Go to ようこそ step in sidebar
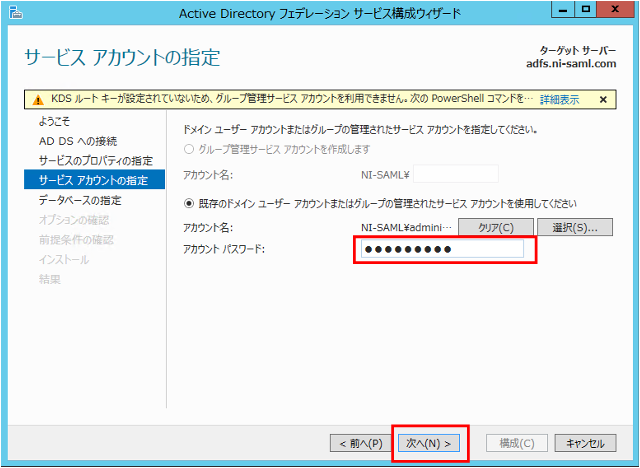 (55, 121)
